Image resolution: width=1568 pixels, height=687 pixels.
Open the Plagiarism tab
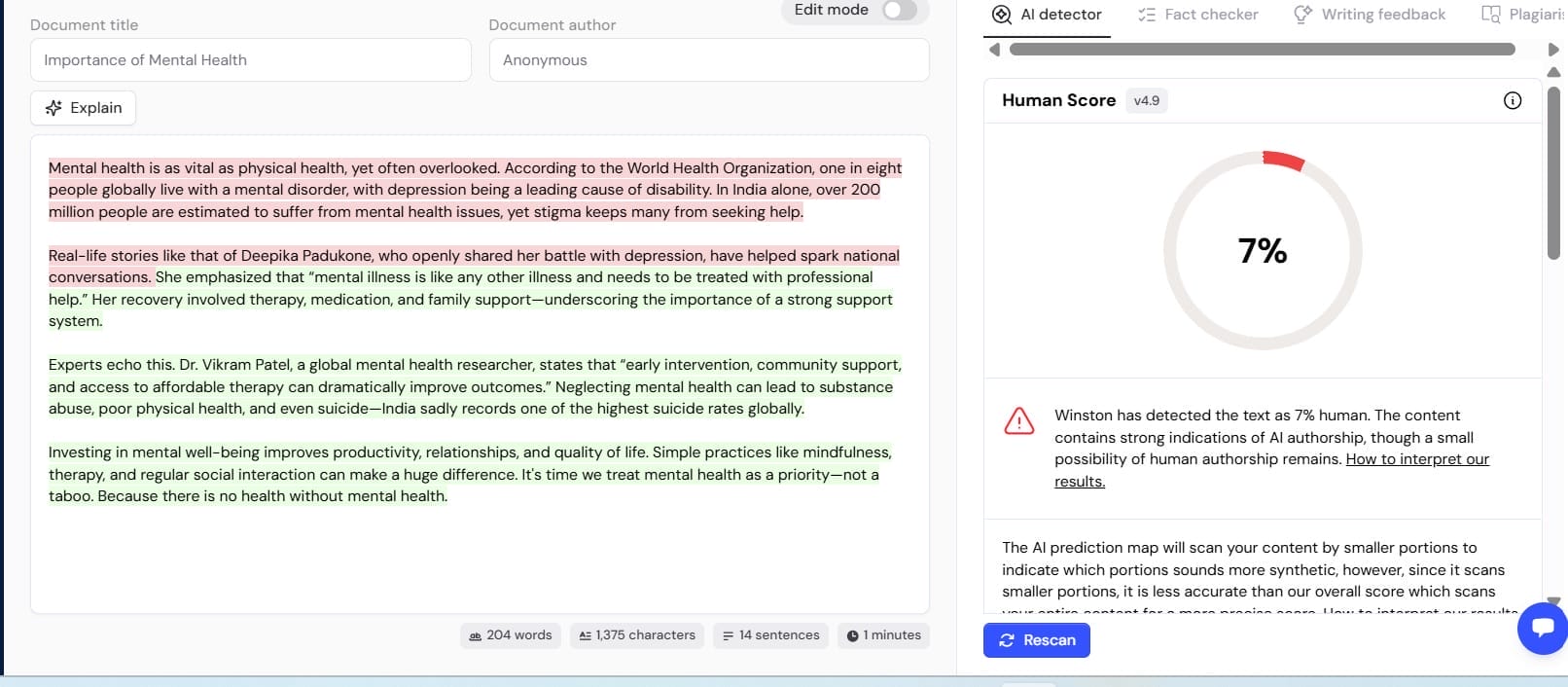pos(1524,15)
